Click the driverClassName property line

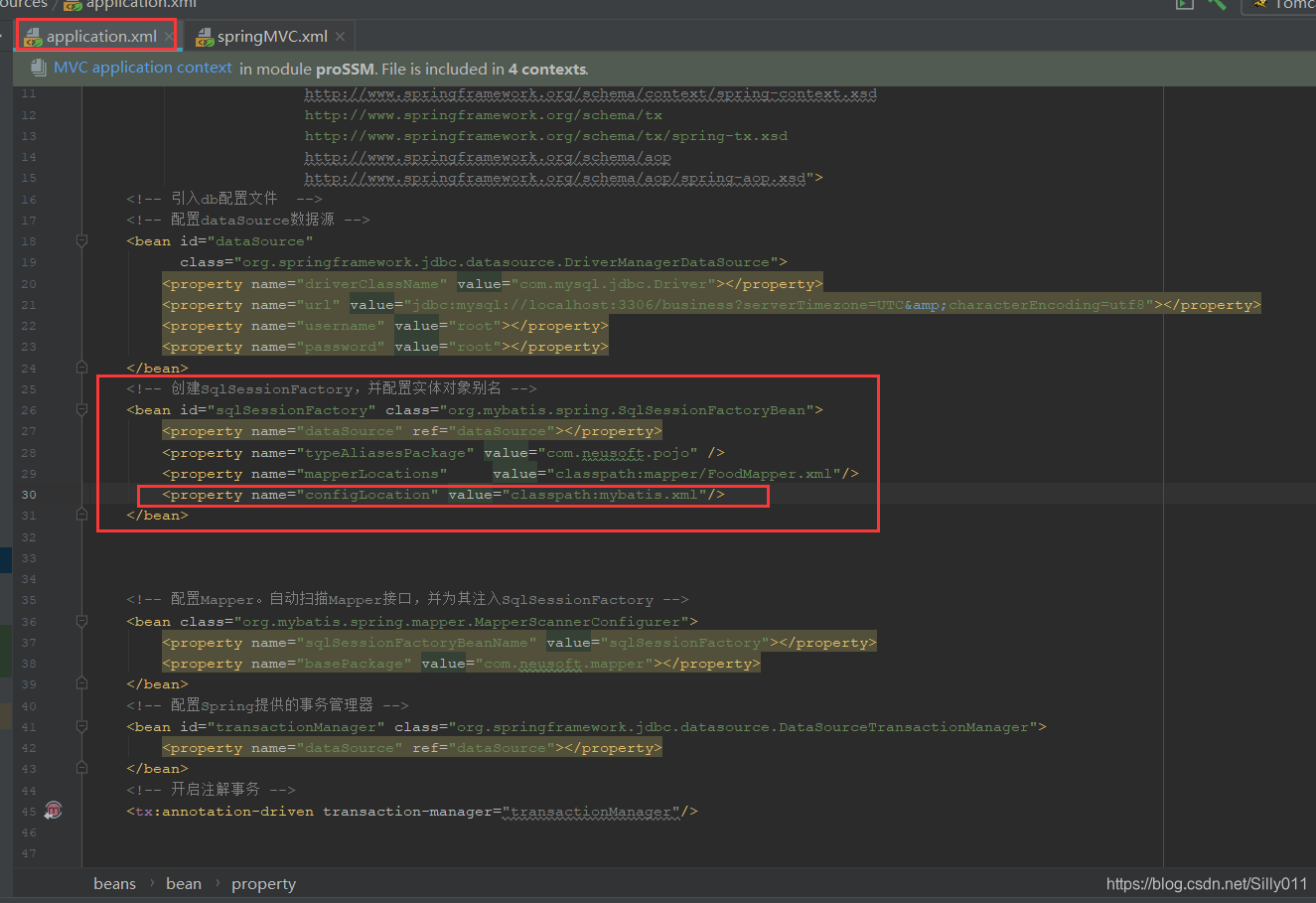coord(493,284)
